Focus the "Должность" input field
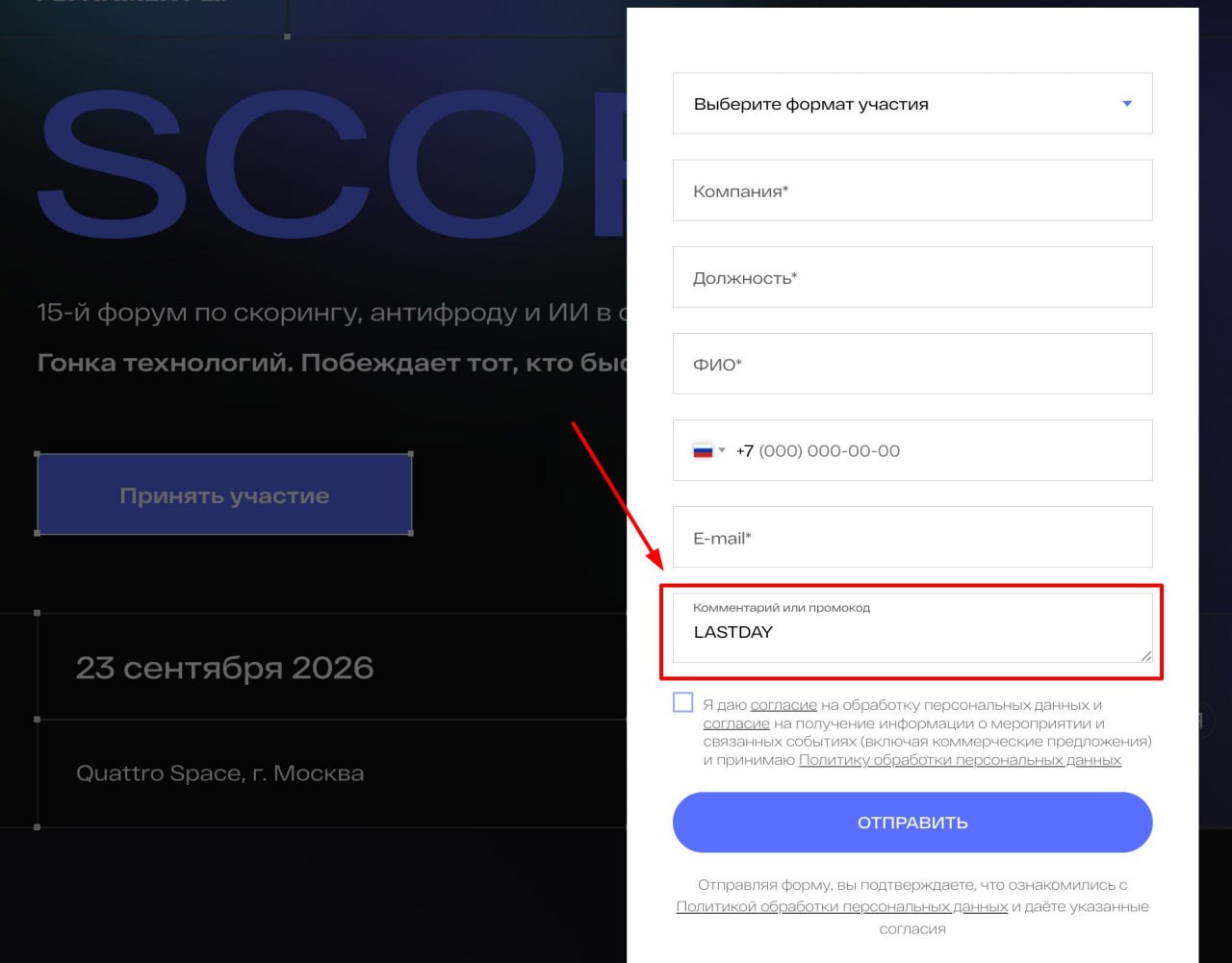 coord(912,277)
